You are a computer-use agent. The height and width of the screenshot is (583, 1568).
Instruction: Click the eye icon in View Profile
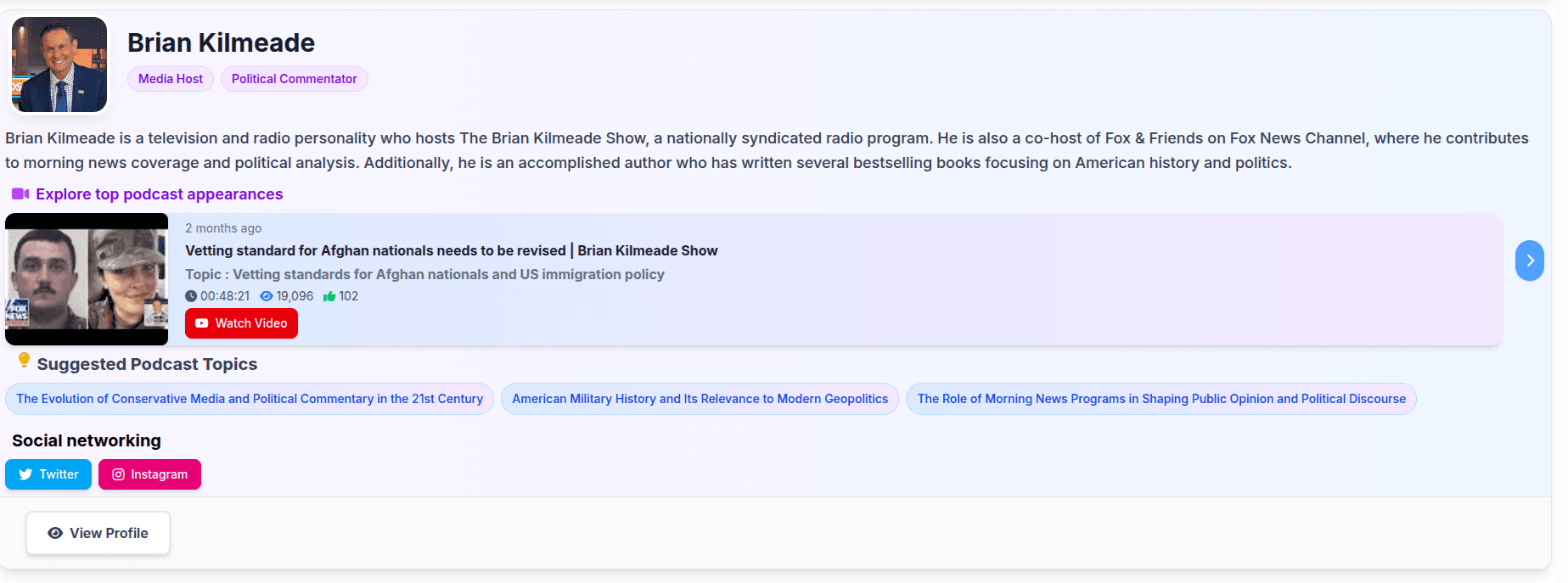pyautogui.click(x=55, y=533)
